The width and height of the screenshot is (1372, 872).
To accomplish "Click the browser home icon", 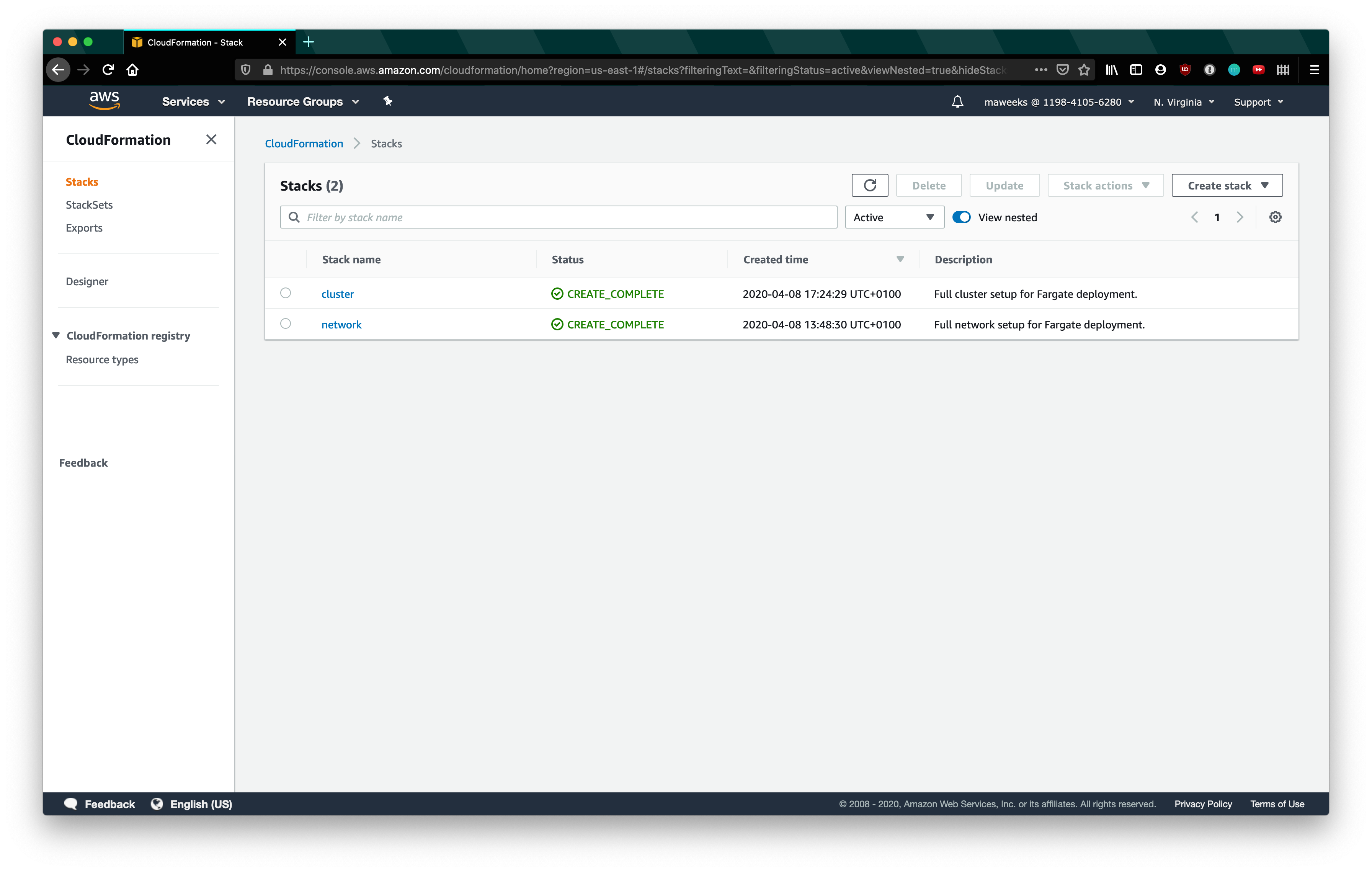I will point(133,70).
